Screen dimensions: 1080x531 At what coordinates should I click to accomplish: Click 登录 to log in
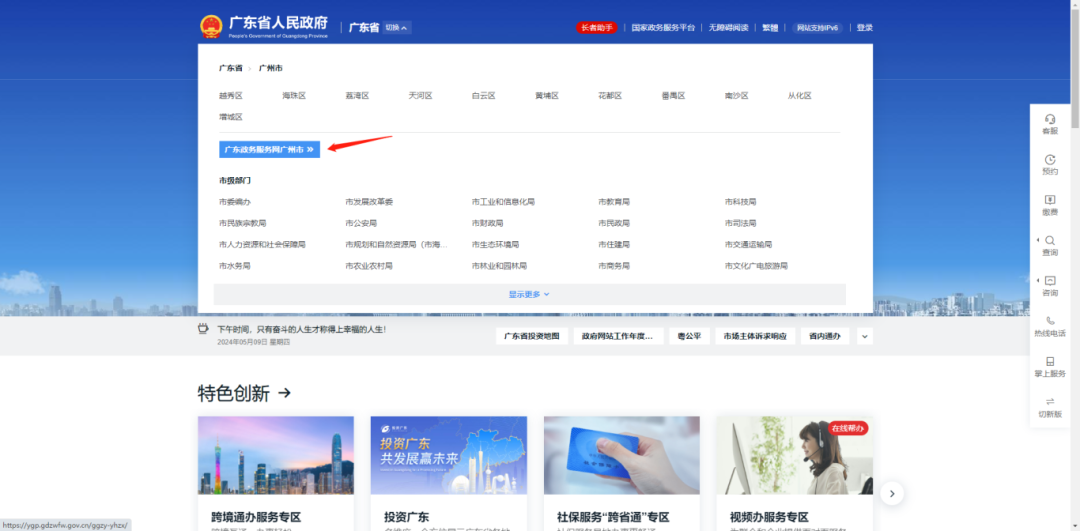point(864,28)
